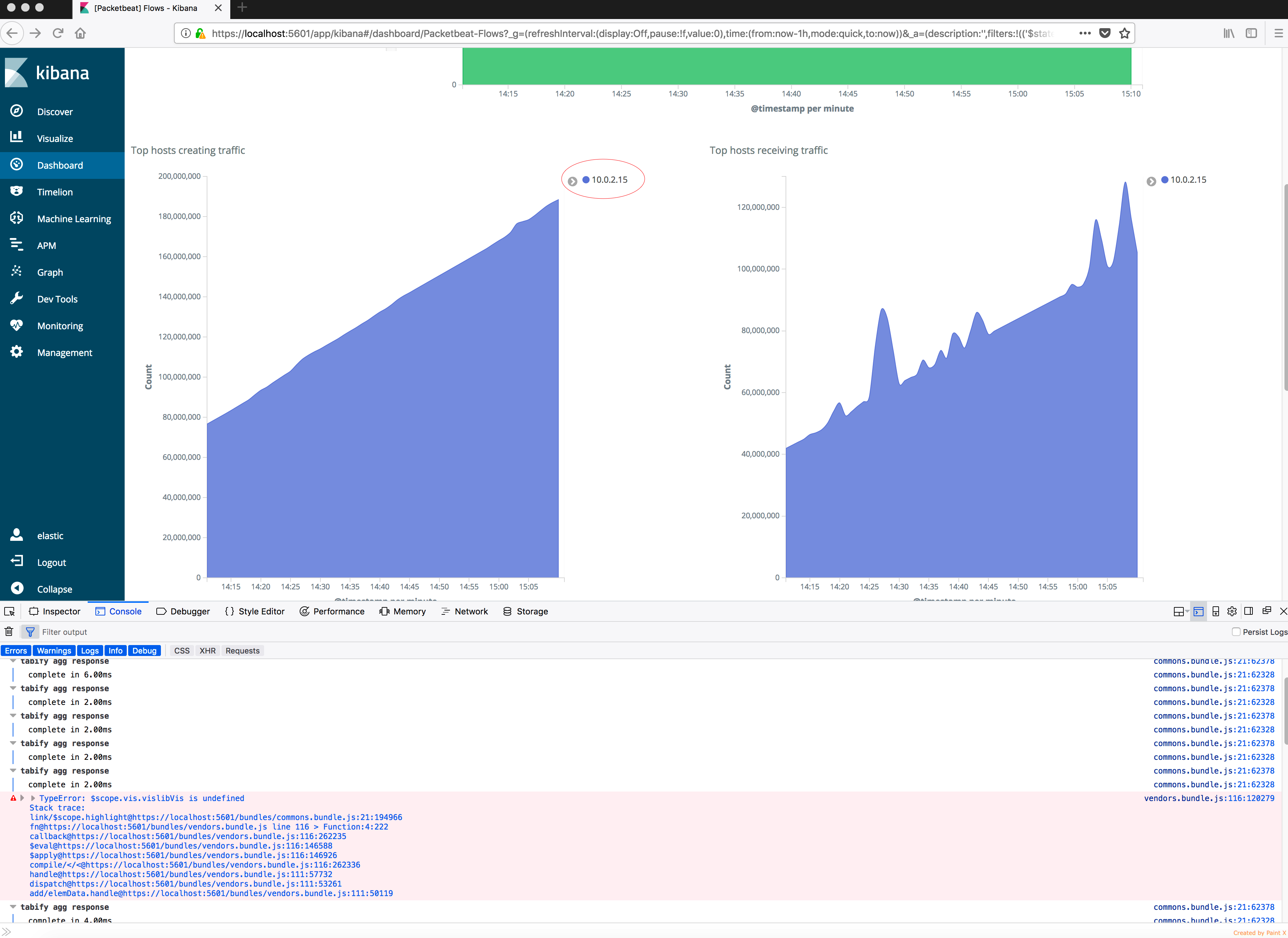Screen dimensions: 1288x938
Task: Switch to the Network devtools tab
Action: pyautogui.click(x=471, y=612)
